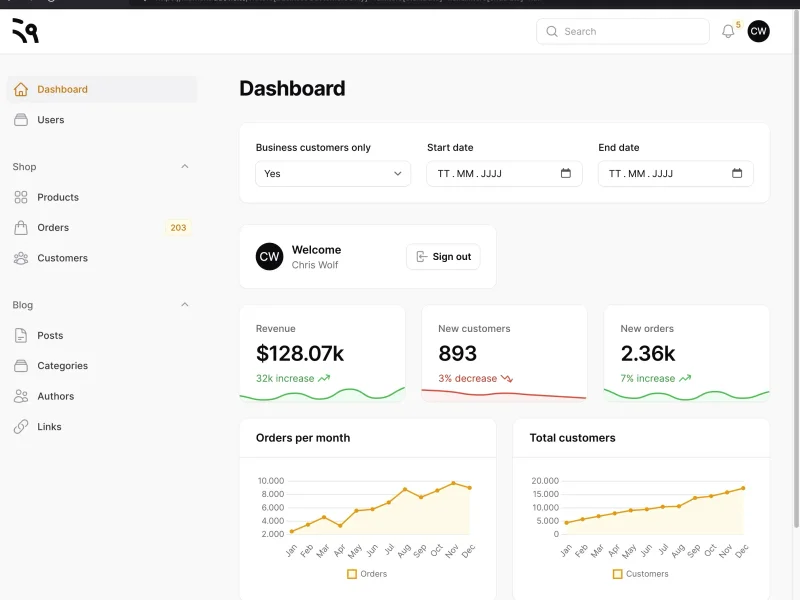Select the Customers icon under Shop
This screenshot has height=600, width=800.
click(x=20, y=258)
